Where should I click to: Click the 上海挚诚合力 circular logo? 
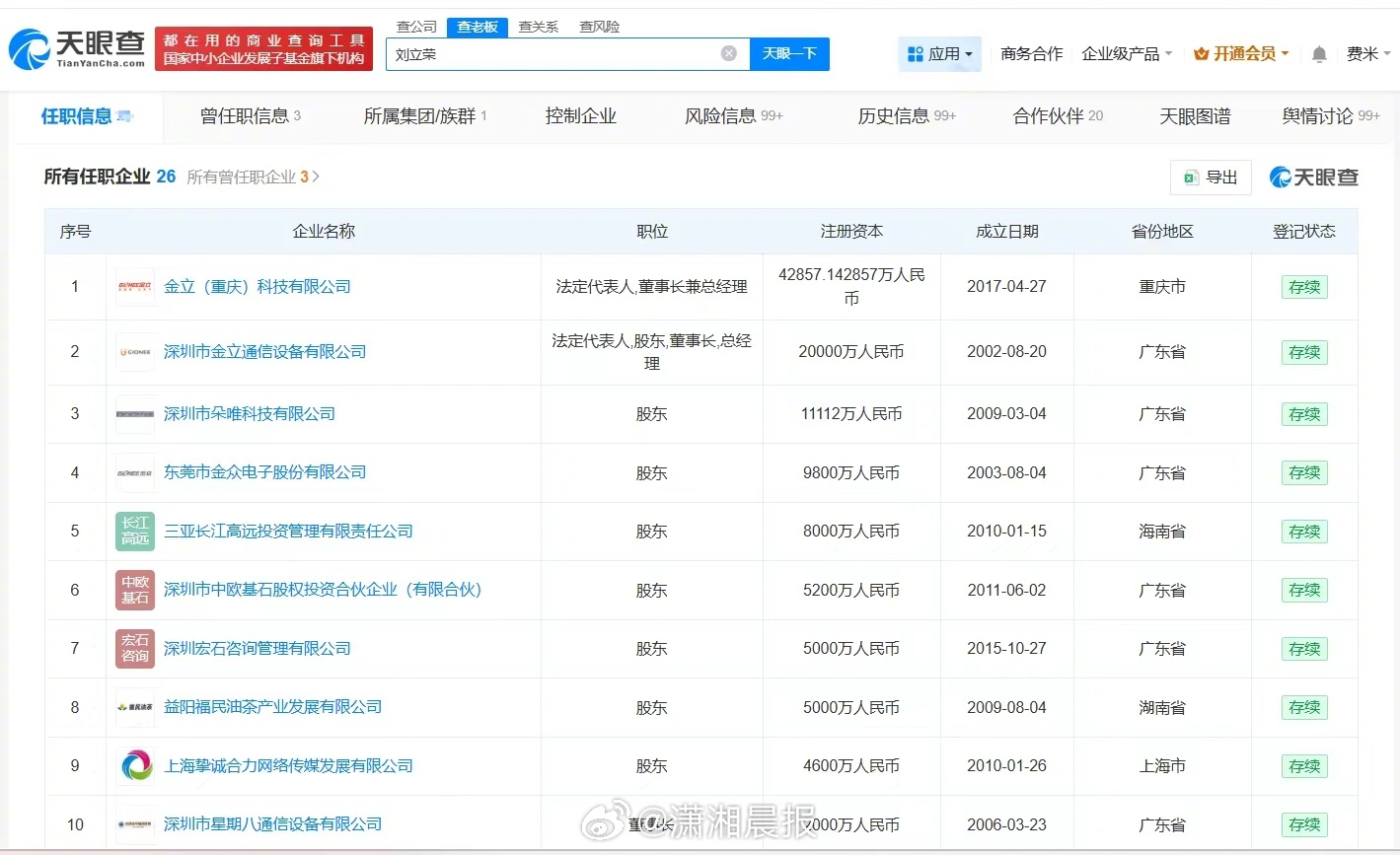click(134, 765)
